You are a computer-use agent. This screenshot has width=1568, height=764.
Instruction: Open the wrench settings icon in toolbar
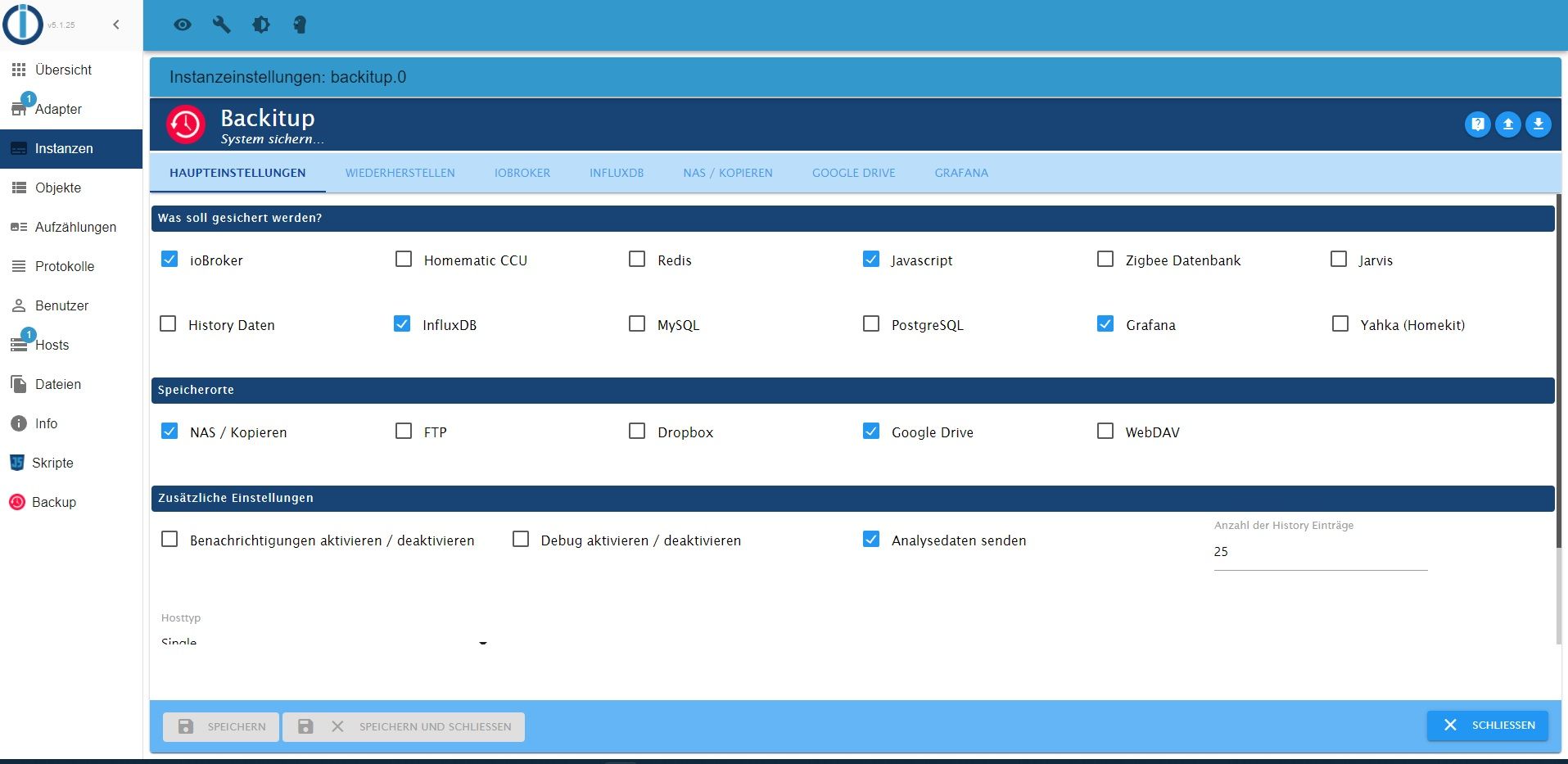click(x=222, y=25)
